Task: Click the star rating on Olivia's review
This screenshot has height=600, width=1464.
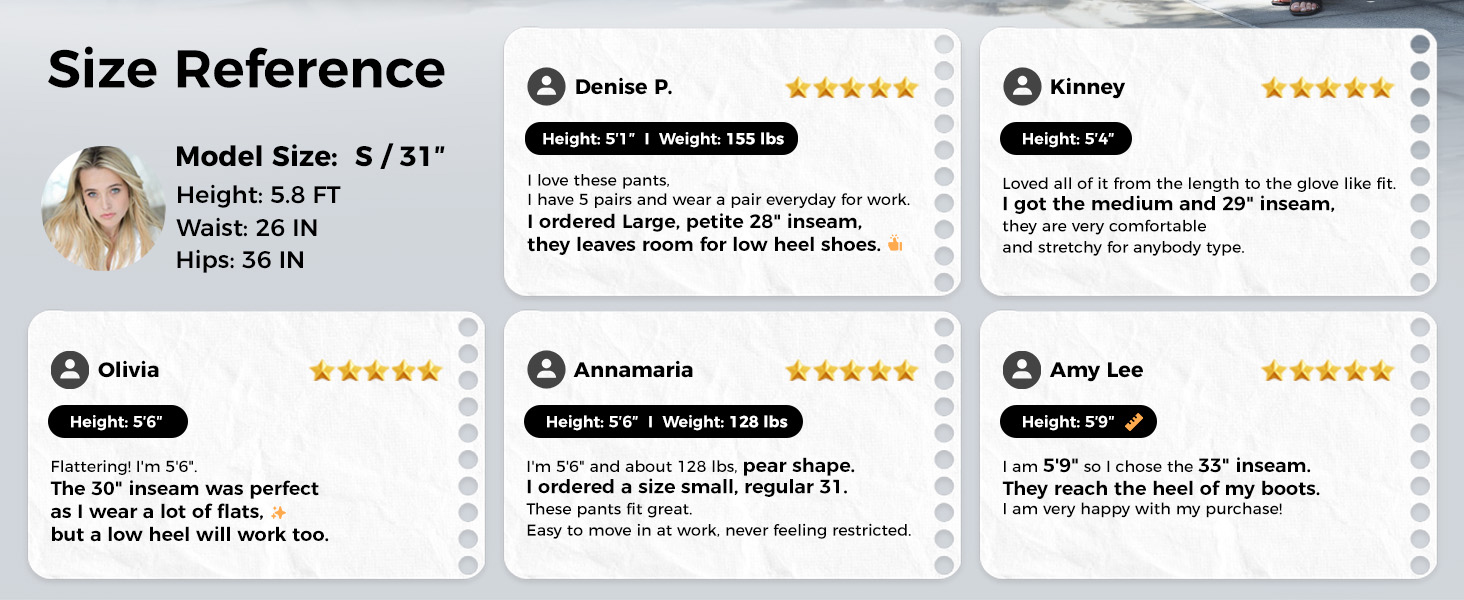Action: point(375,371)
